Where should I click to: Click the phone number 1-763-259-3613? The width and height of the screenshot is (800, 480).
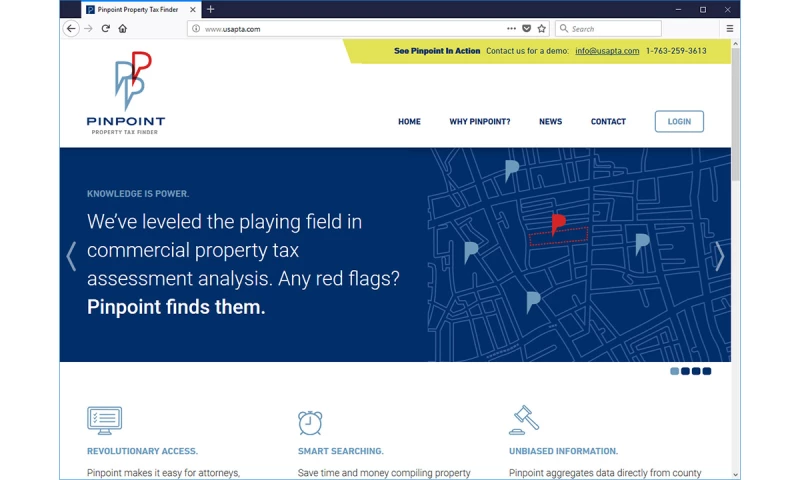[x=676, y=51]
